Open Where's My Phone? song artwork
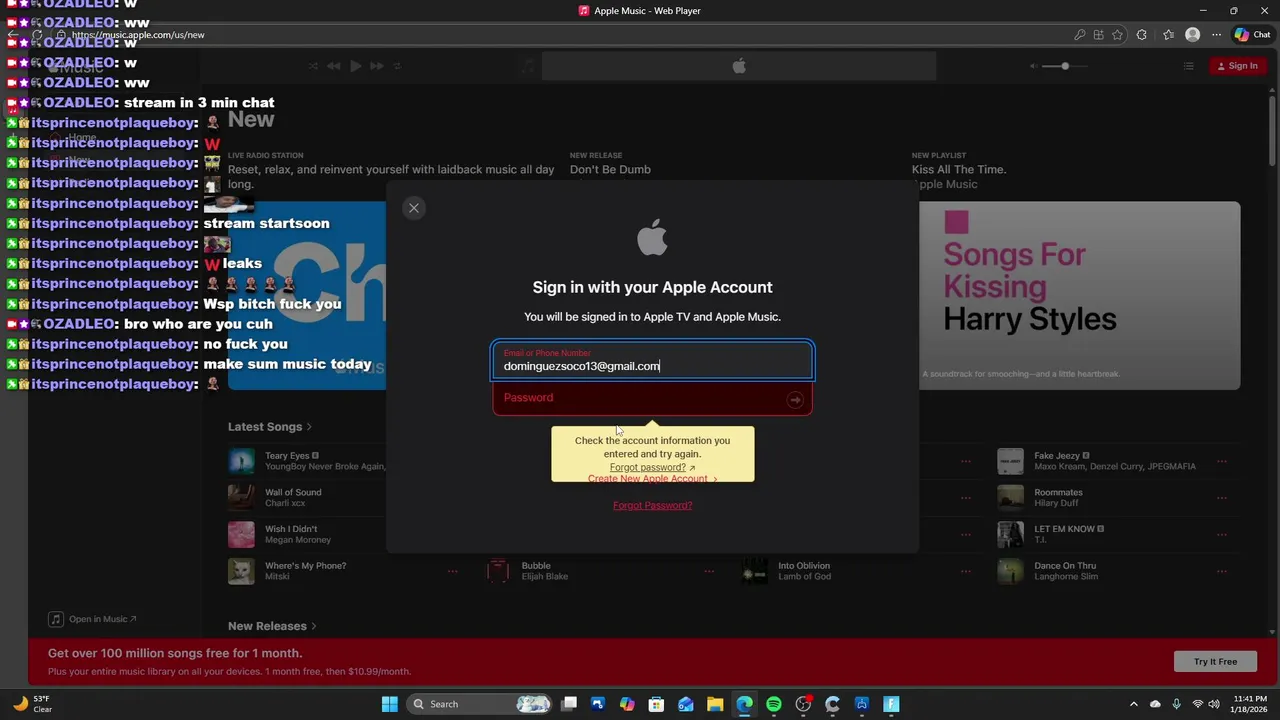This screenshot has width=1280, height=720. pos(241,571)
